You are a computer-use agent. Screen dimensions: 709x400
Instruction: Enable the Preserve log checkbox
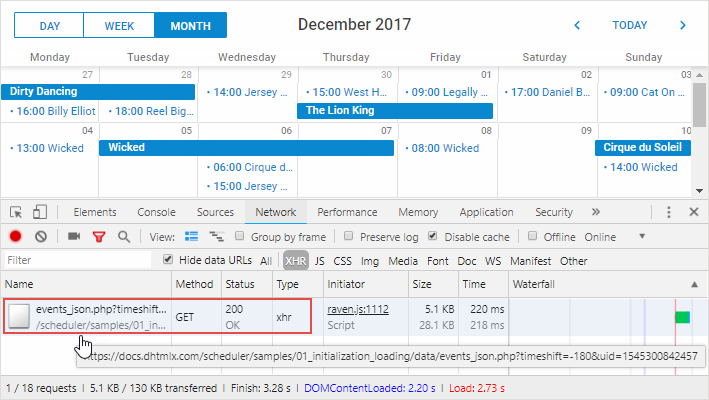348,237
